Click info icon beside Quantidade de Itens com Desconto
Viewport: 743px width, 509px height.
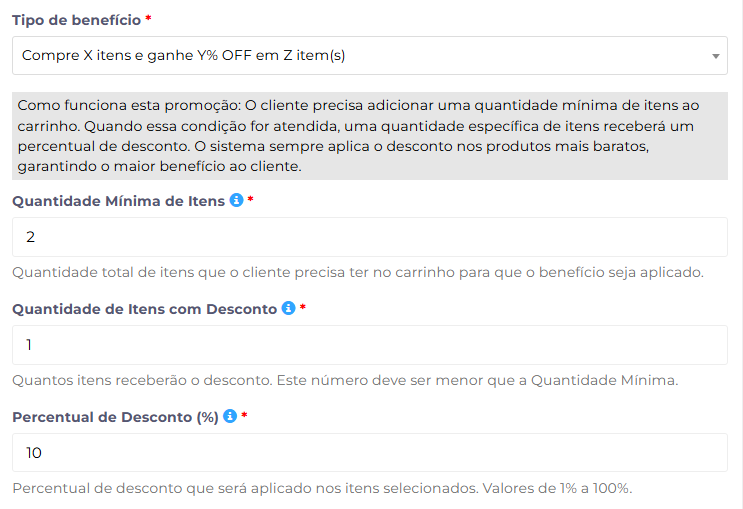(x=288, y=308)
